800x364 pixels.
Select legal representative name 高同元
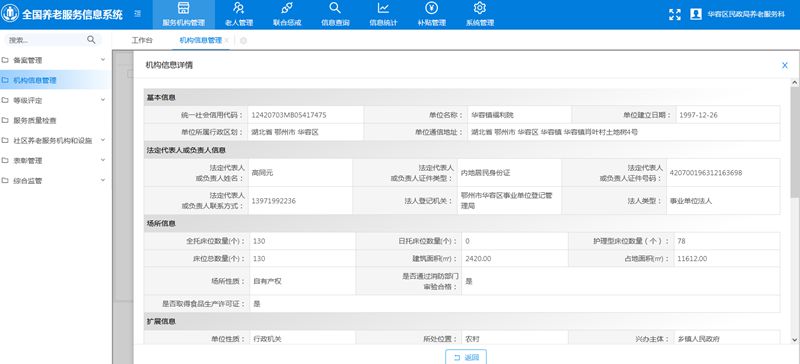262,173
